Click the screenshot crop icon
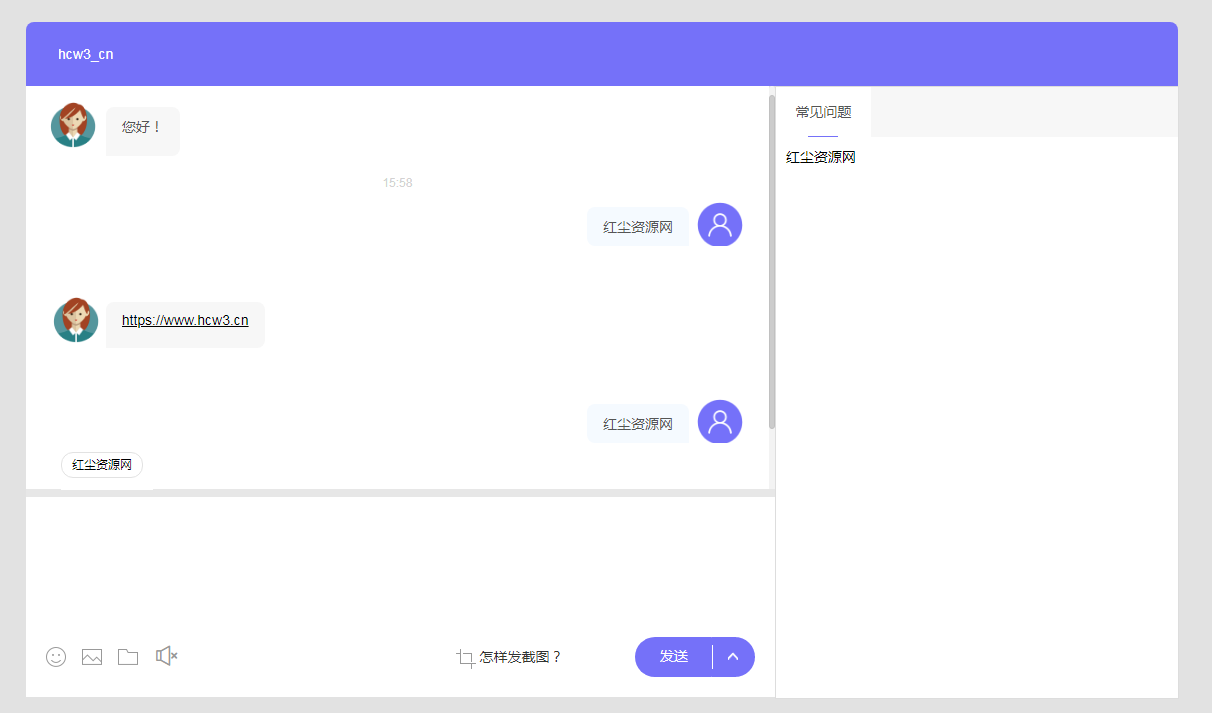The width and height of the screenshot is (1212, 713). point(465,658)
